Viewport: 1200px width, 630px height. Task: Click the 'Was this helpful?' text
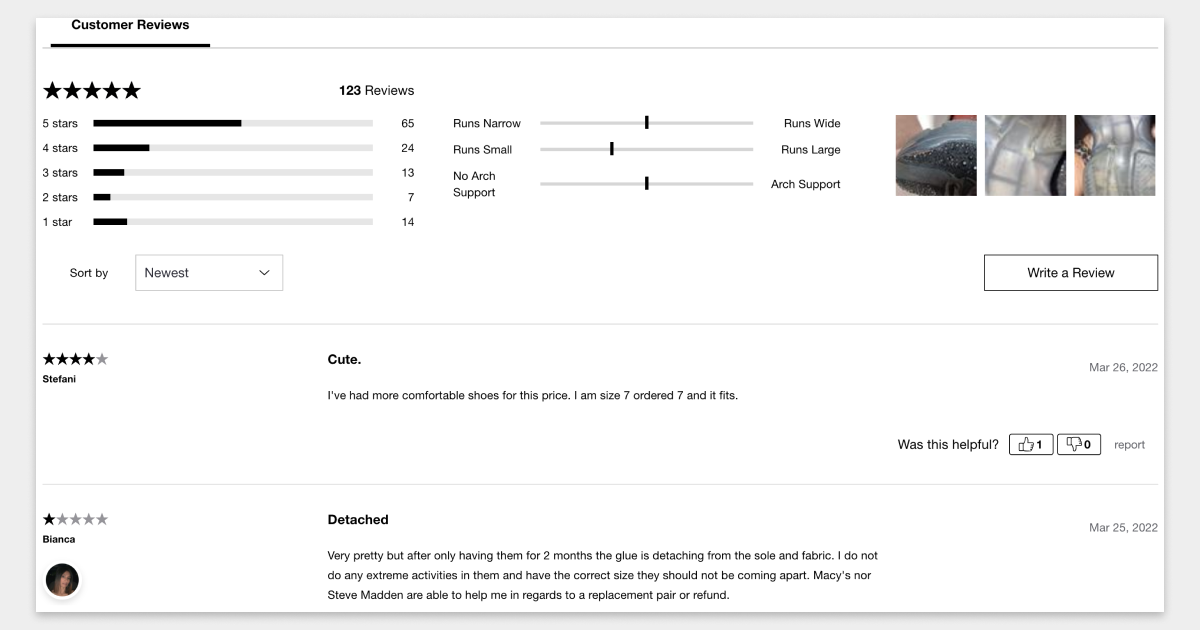[948, 445]
